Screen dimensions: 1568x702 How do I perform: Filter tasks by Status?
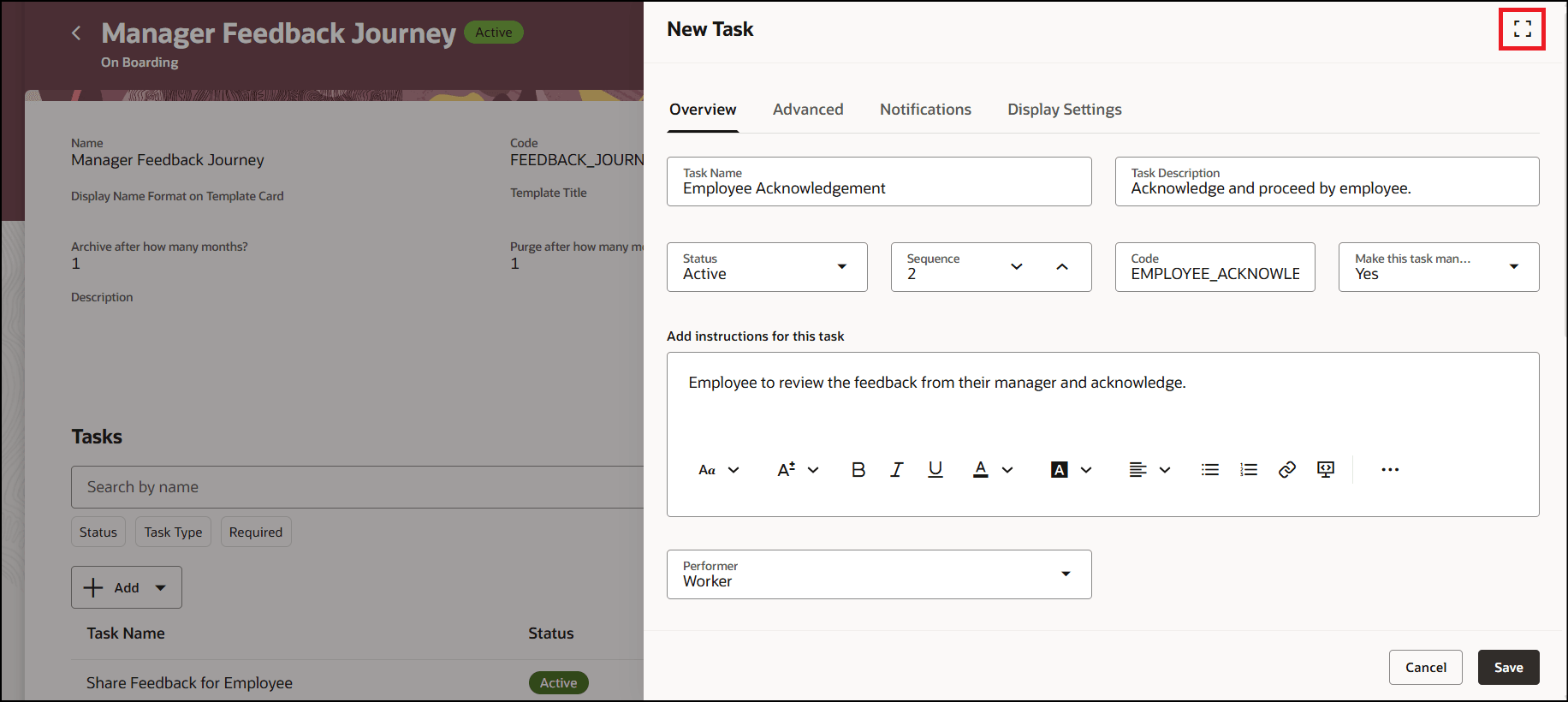coord(98,532)
